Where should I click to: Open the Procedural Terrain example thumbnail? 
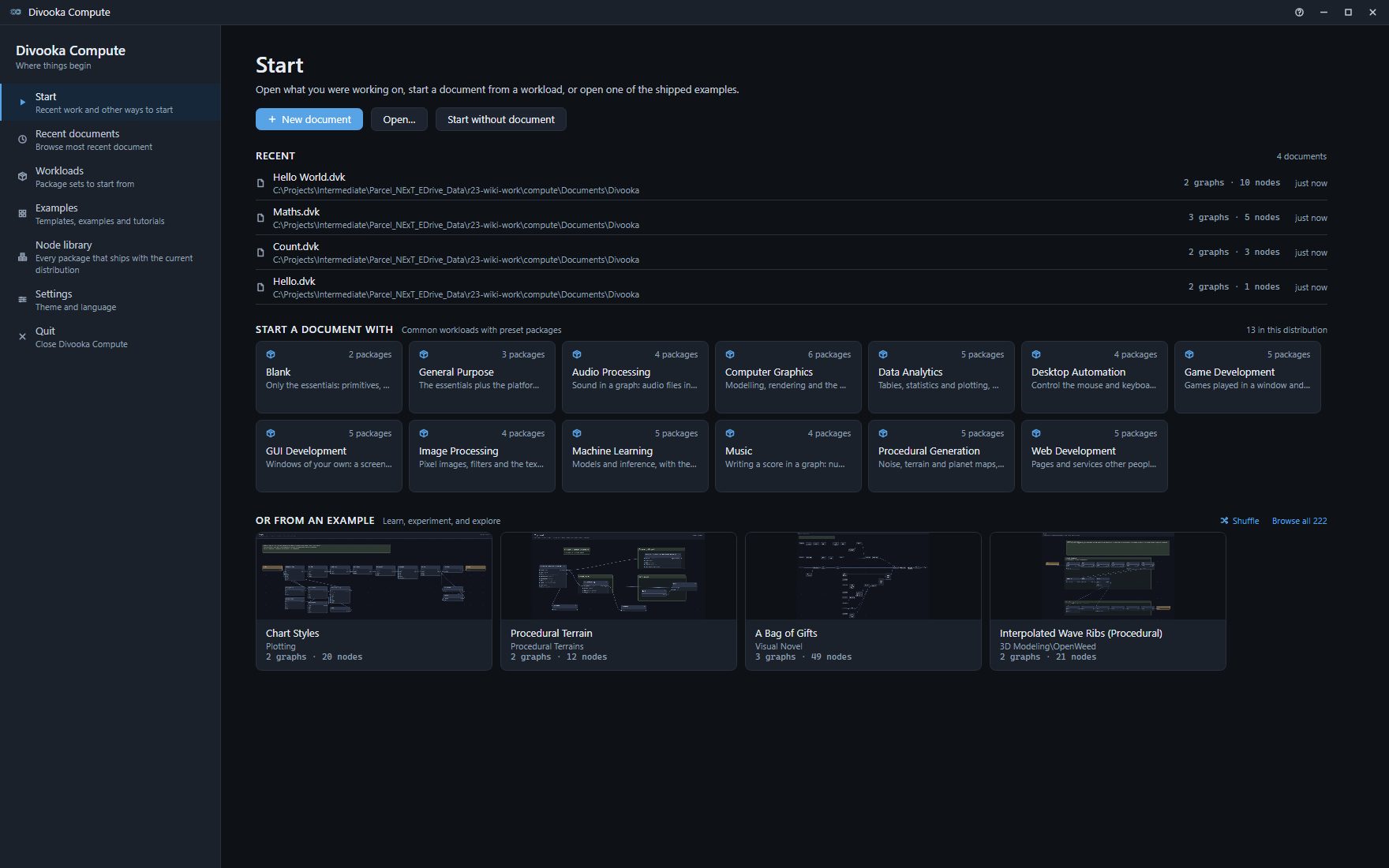(619, 576)
